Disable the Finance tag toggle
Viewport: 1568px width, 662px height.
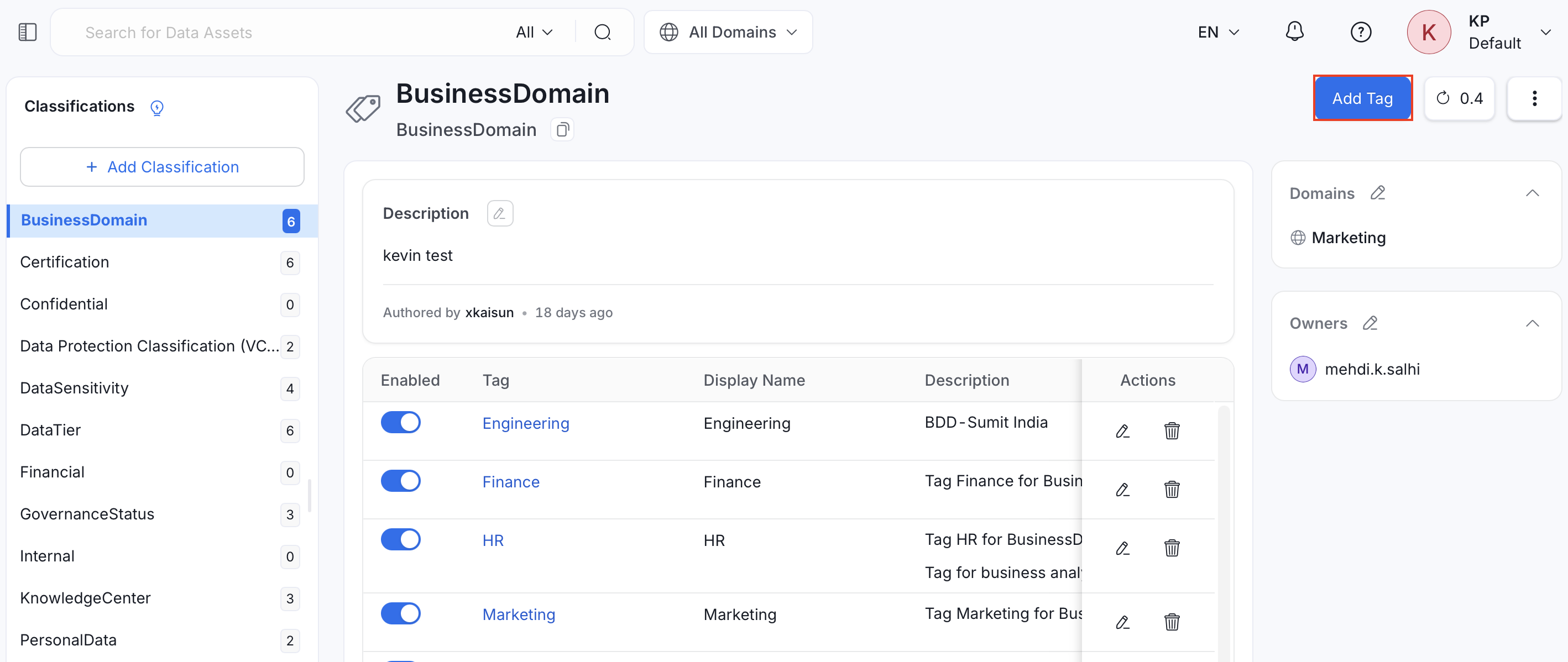[400, 481]
